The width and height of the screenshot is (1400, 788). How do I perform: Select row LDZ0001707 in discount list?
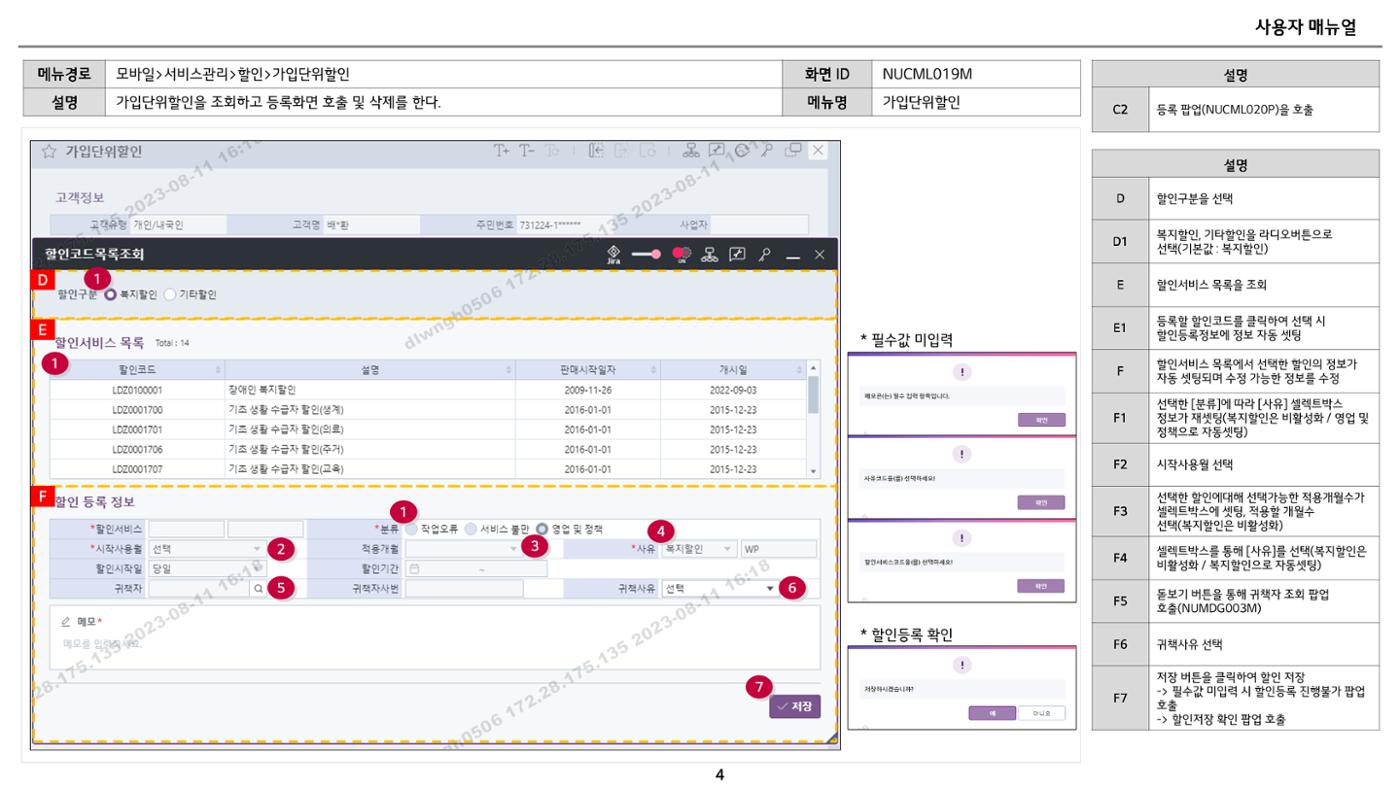pos(429,468)
